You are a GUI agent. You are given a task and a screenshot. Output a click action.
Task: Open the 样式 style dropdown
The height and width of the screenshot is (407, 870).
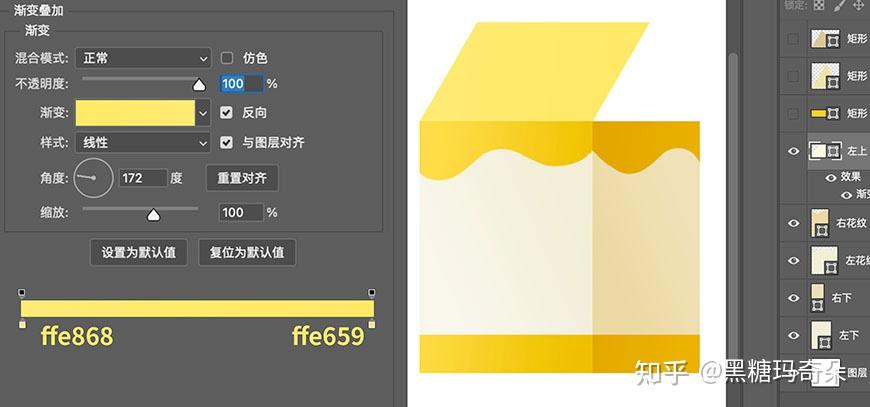click(143, 143)
